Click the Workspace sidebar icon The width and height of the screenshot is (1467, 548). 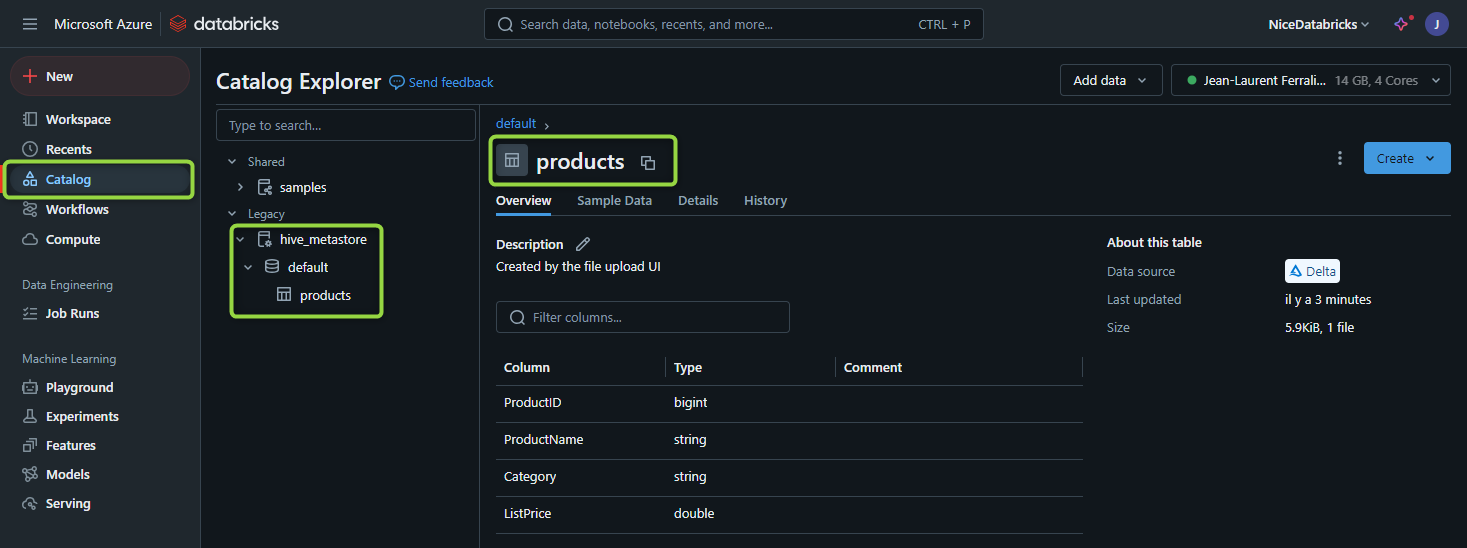coord(30,119)
